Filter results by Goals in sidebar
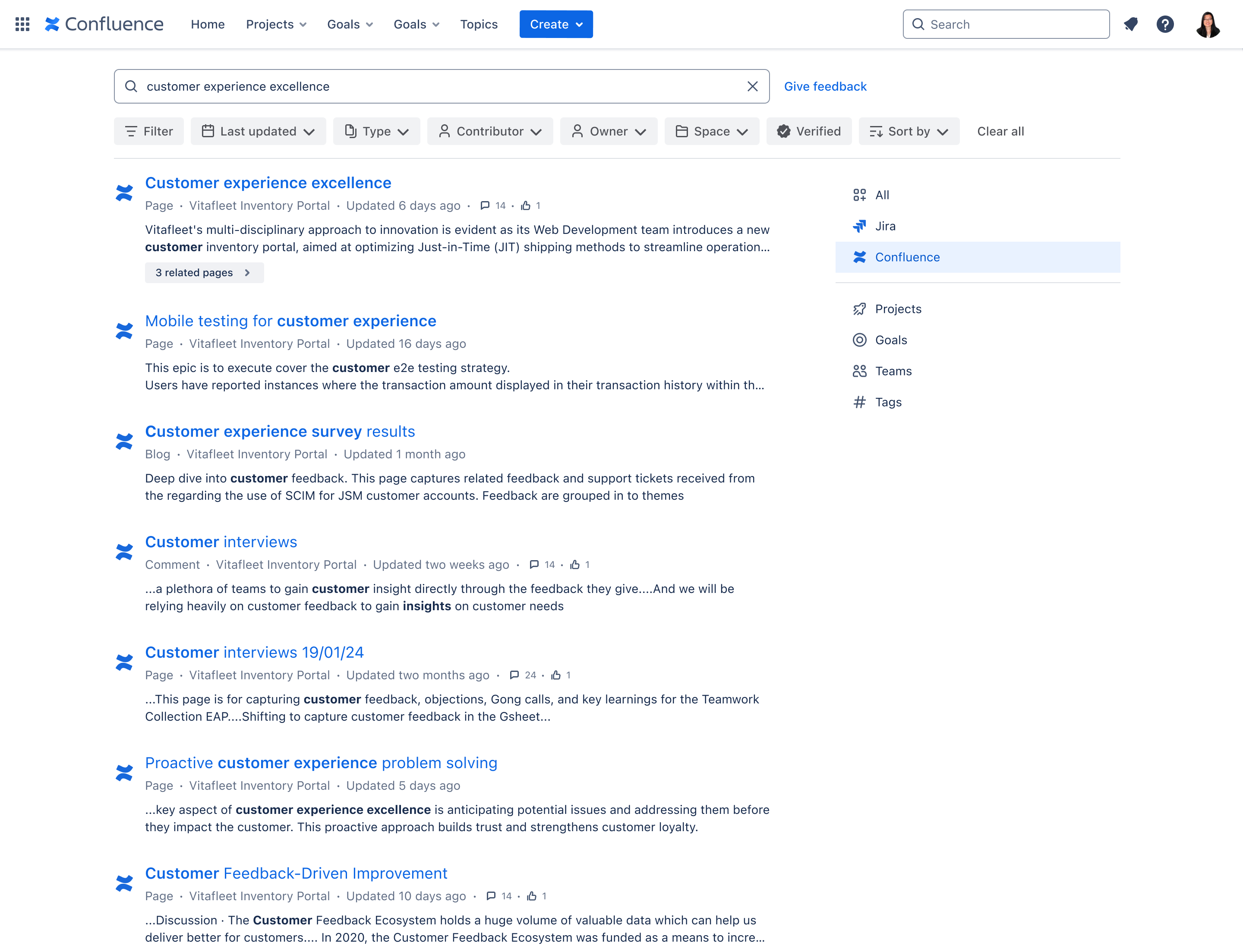This screenshot has width=1243, height=952. [x=978, y=340]
